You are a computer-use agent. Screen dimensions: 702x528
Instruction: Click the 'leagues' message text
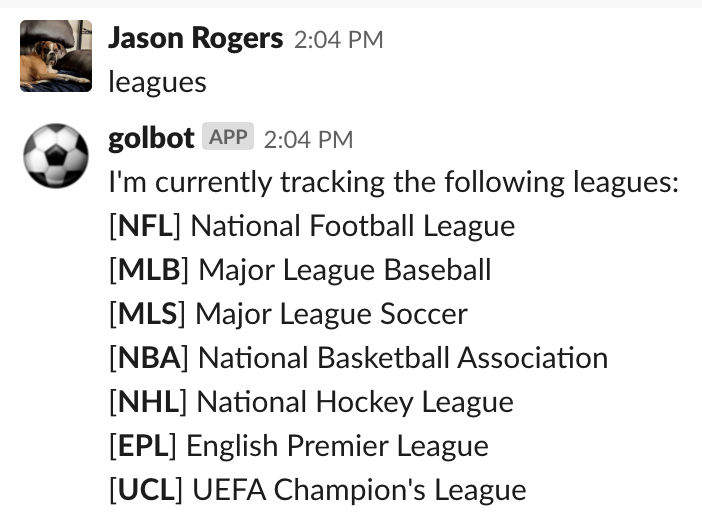click(157, 83)
